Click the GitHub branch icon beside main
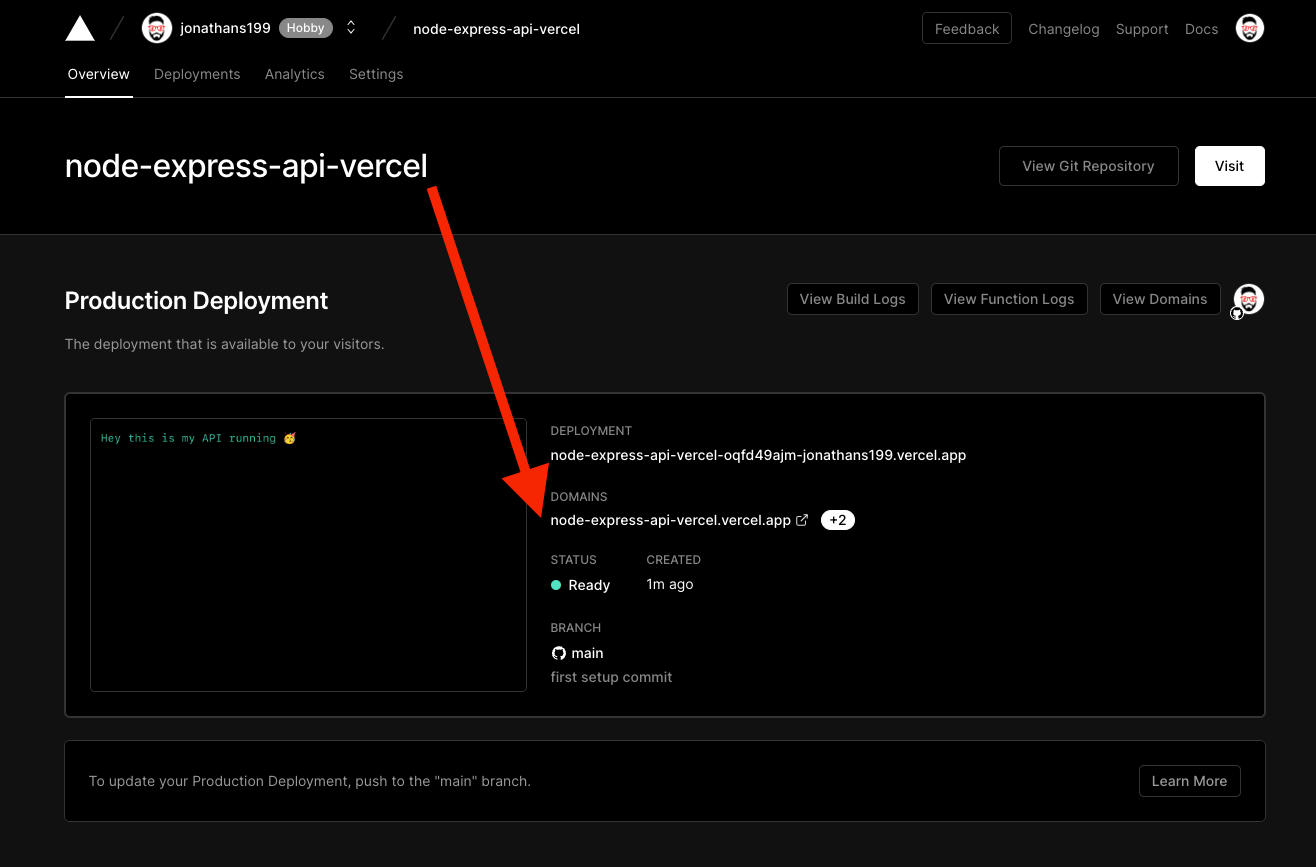The image size is (1316, 867). click(558, 653)
